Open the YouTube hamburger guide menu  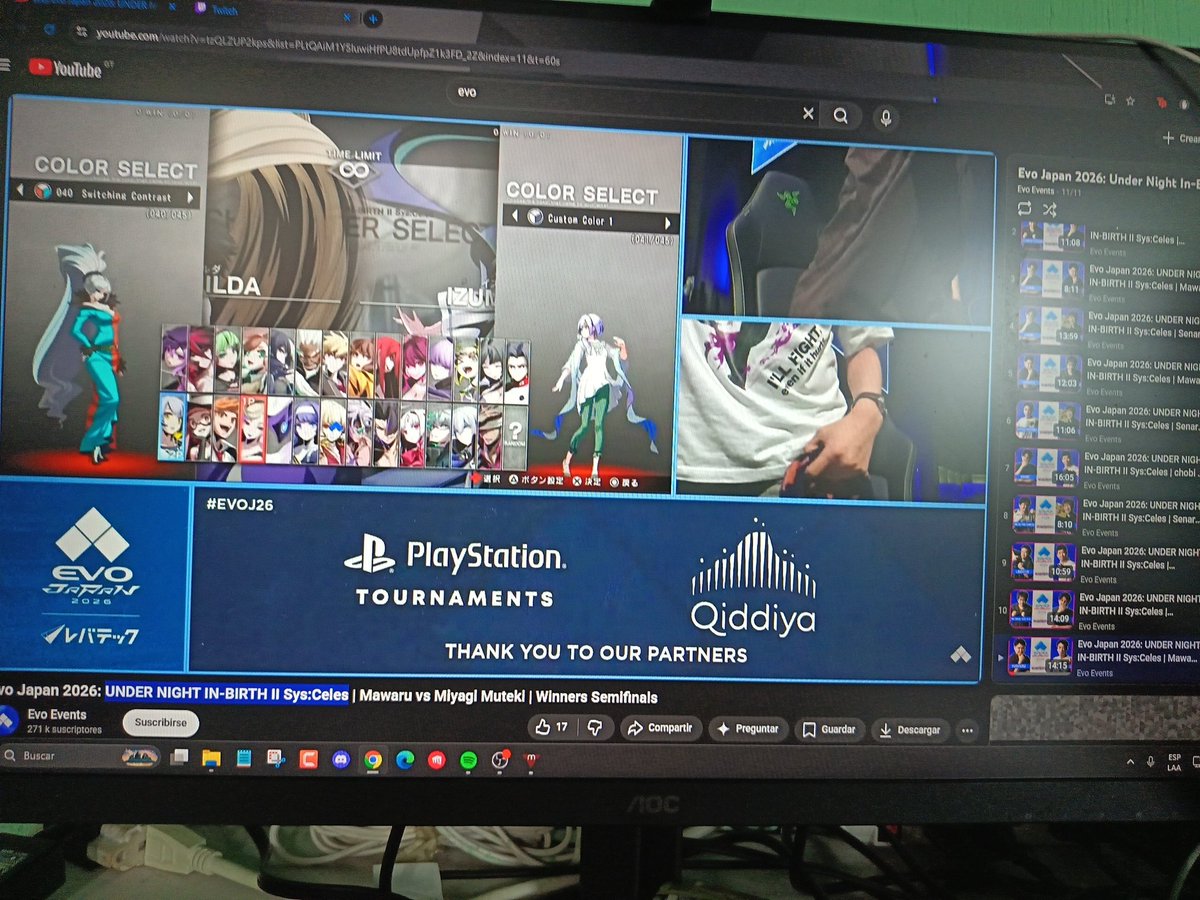5,65
